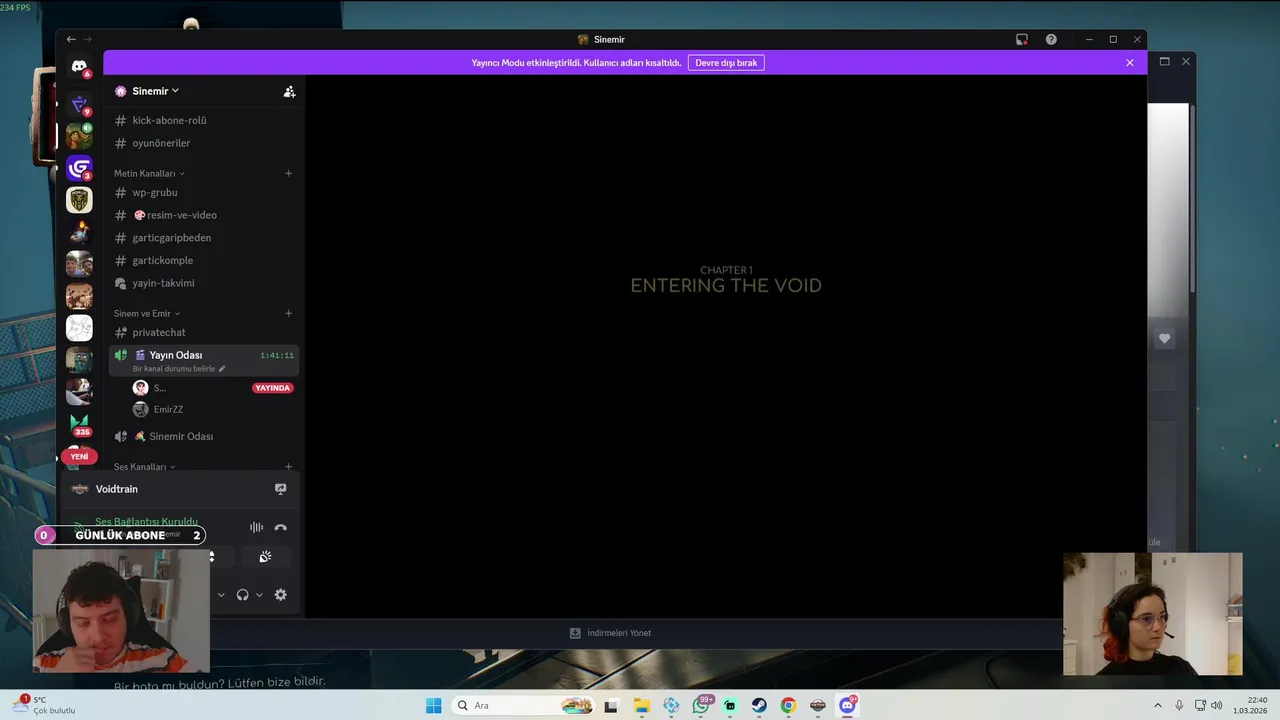Click the Voidtrain activity label
This screenshot has height=720, width=1280.
[x=117, y=489]
